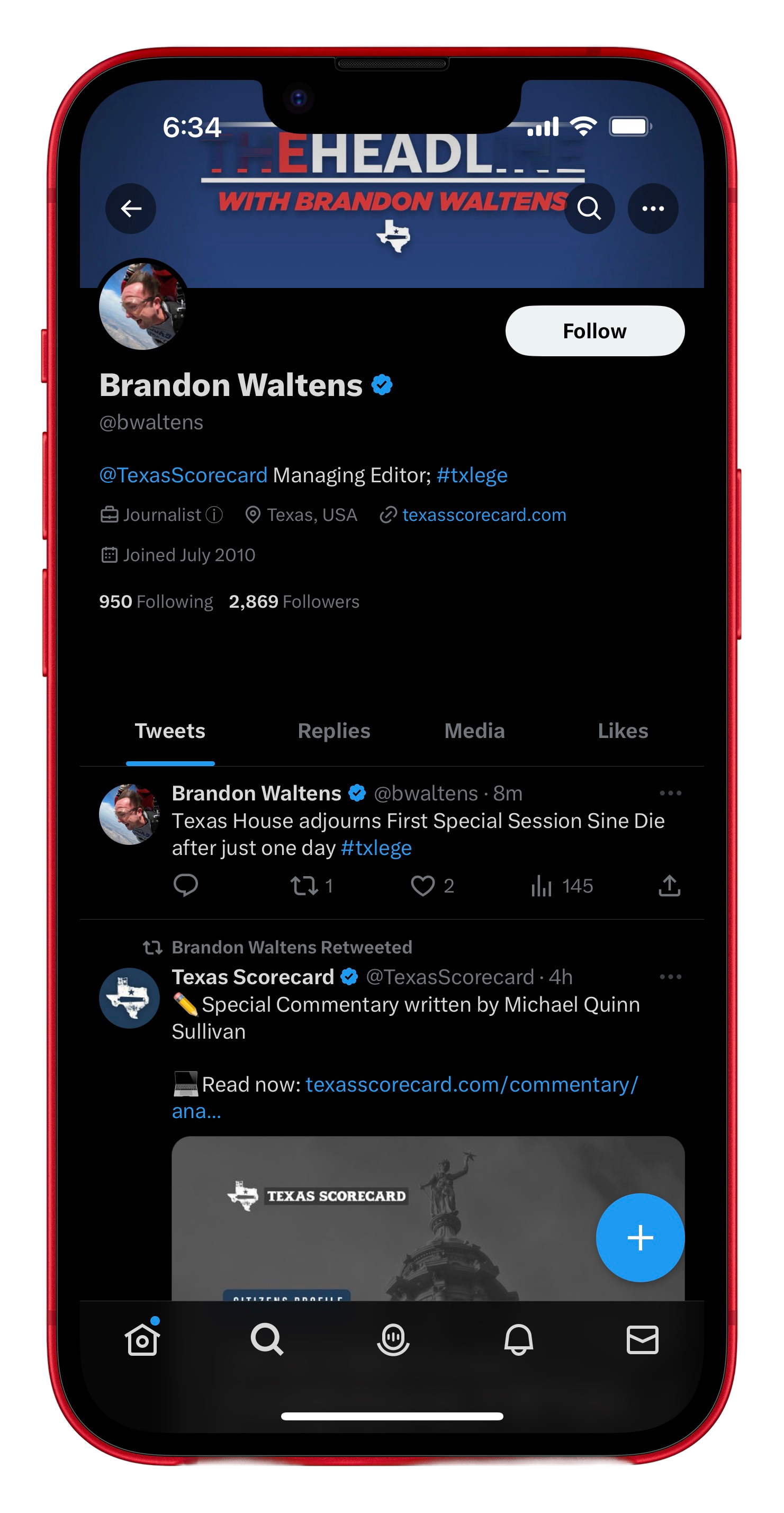The height and width of the screenshot is (1513, 784).
Task: Show info about the Journalist label
Action: (x=214, y=515)
